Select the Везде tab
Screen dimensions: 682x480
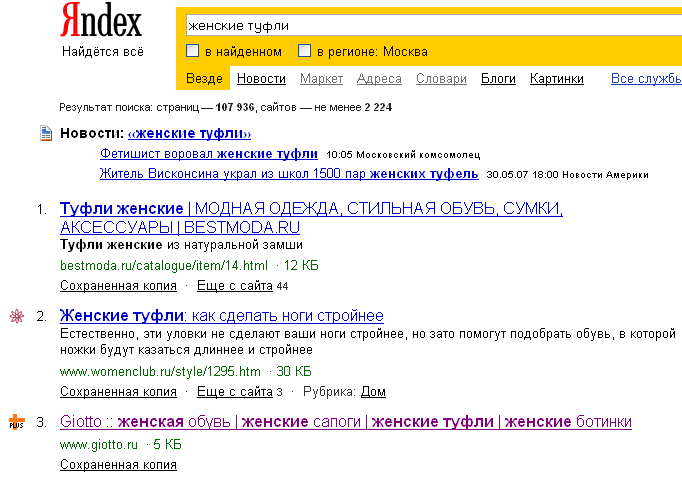[204, 78]
